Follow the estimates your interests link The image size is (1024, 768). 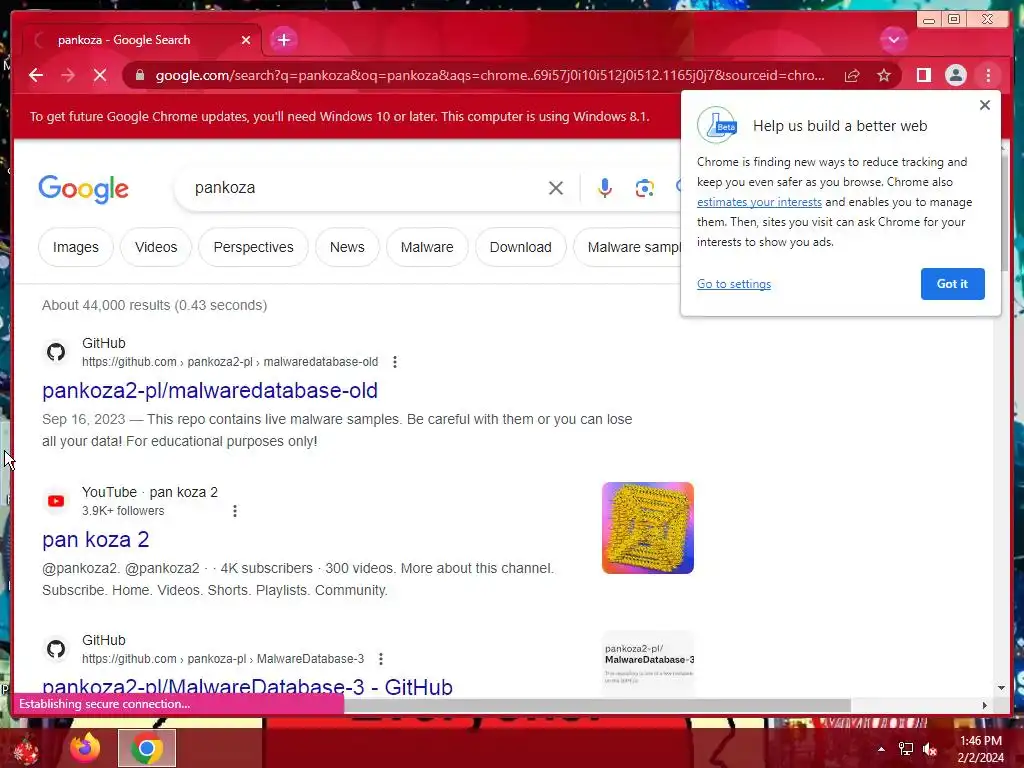tap(759, 202)
